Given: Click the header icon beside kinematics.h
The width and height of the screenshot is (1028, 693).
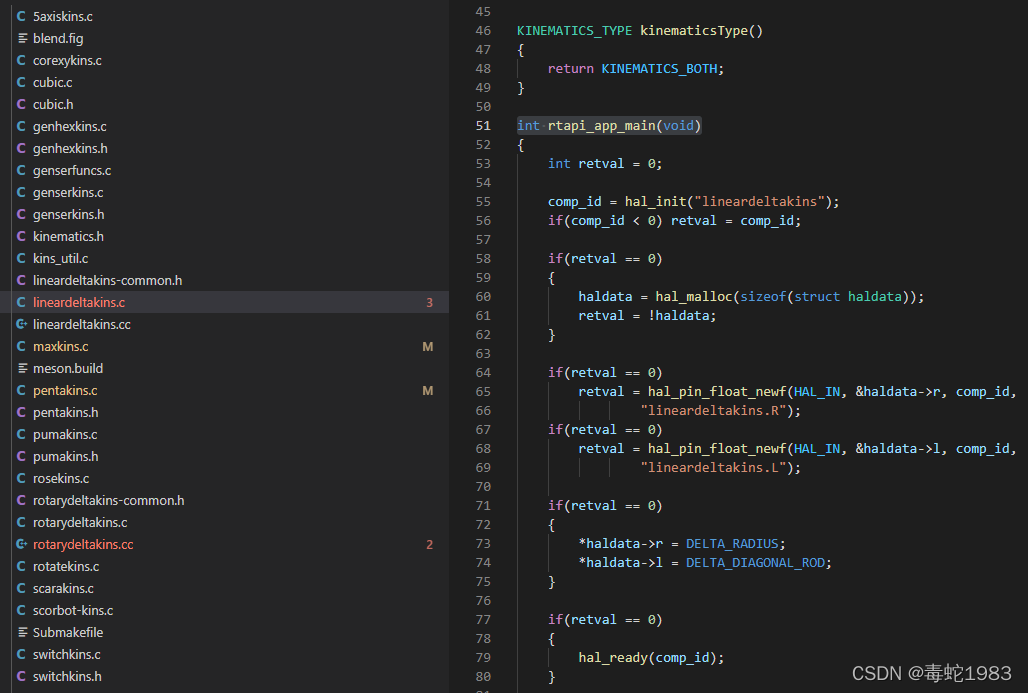Looking at the screenshot, I should (x=22, y=236).
